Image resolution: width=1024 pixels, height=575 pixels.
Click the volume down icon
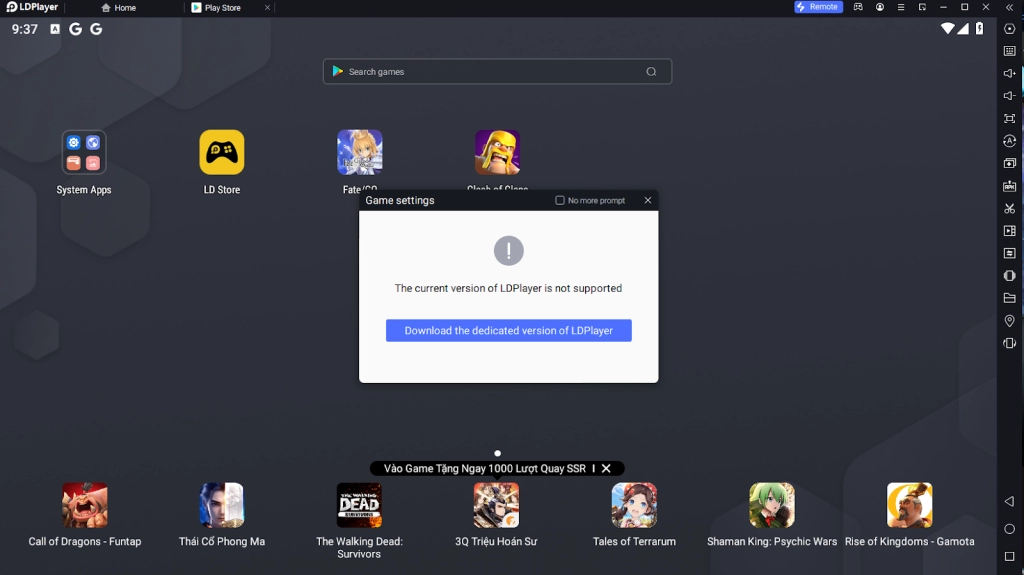[1010, 96]
